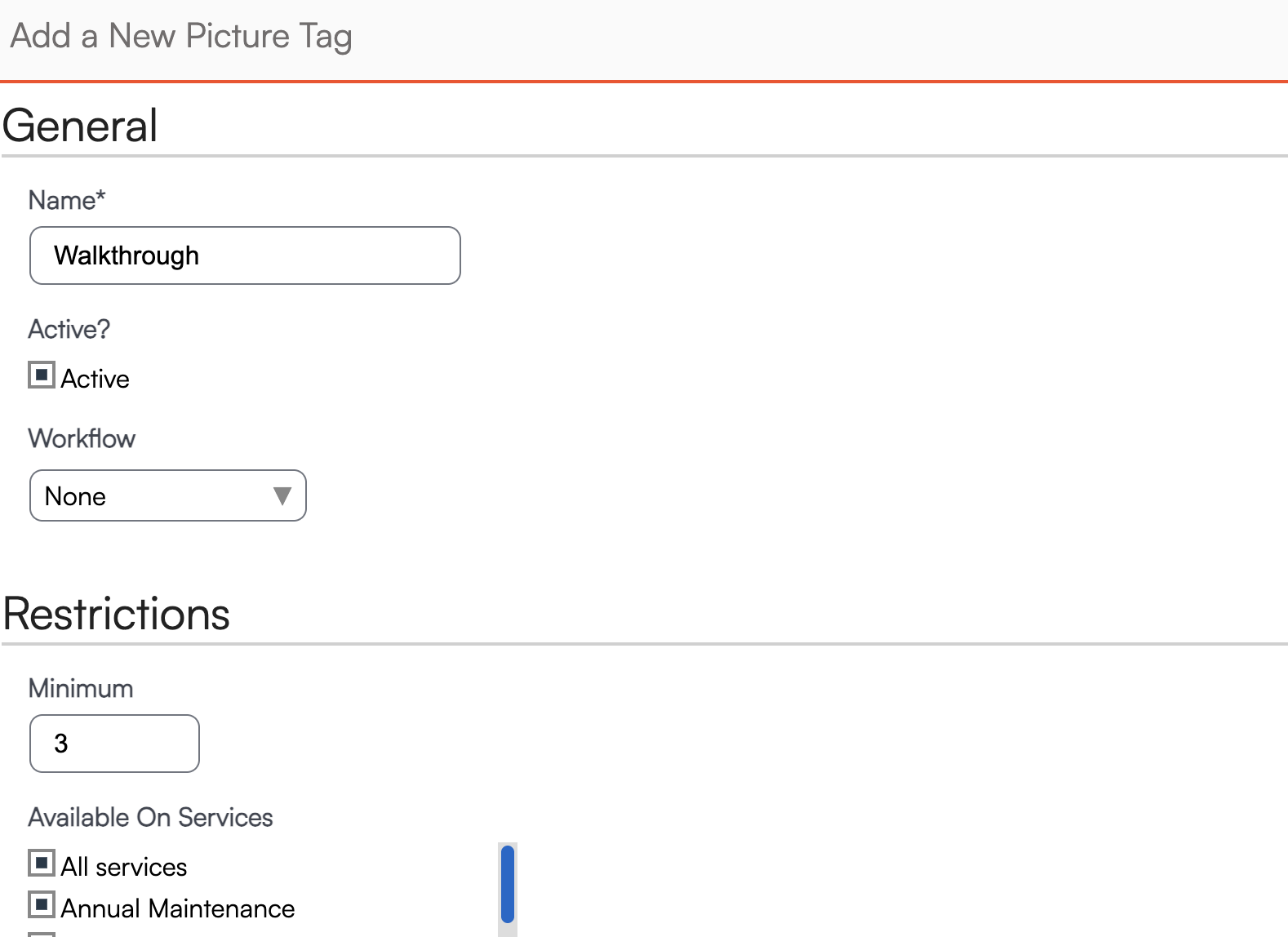Screen dimensions: 1288x937
Task: Click the Name* field label
Action: click(x=67, y=201)
